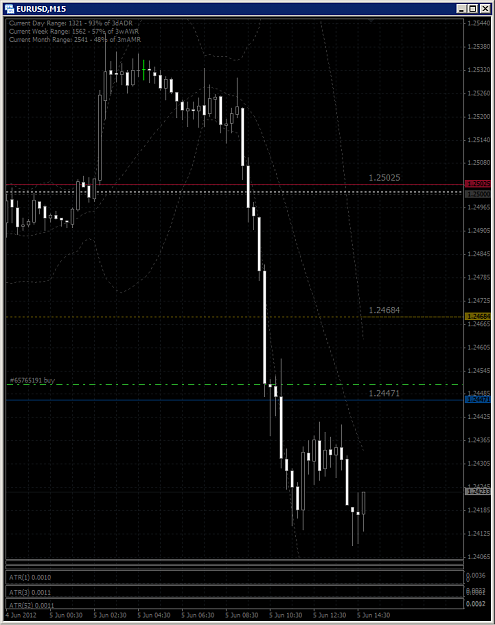Click the 5 Jun 02:30 time label
The height and width of the screenshot is (625, 495).
[110, 615]
